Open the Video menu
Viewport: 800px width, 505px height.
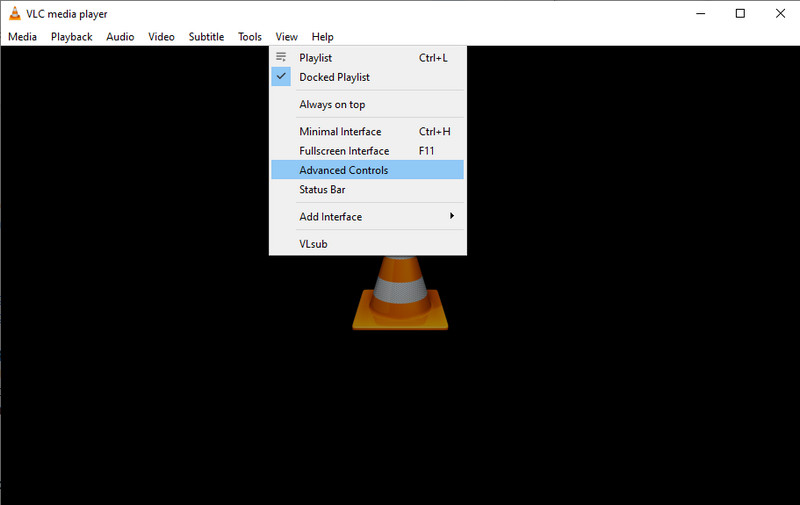(161, 37)
